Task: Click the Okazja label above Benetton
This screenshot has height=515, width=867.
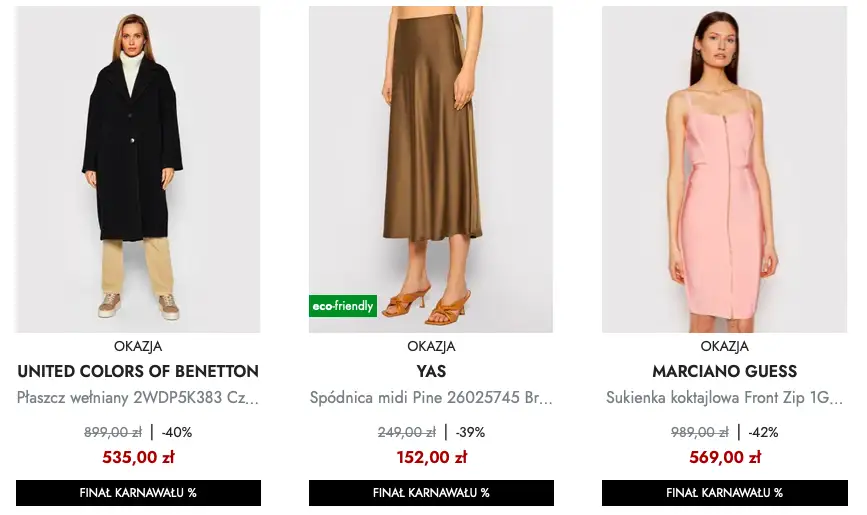Action: click(138, 347)
